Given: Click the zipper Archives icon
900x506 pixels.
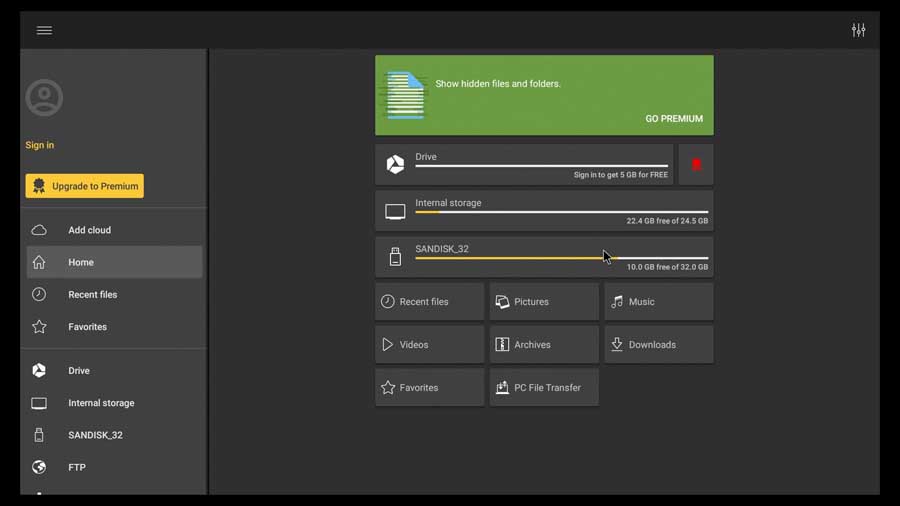Looking at the screenshot, I should coord(502,345).
